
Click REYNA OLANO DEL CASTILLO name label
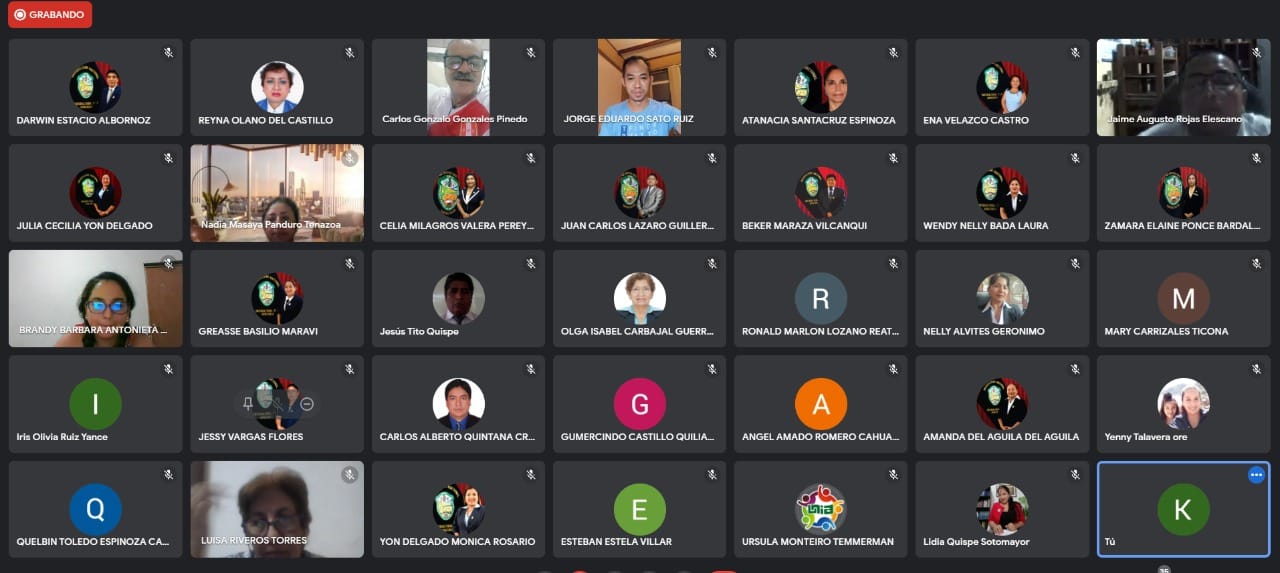(x=266, y=120)
